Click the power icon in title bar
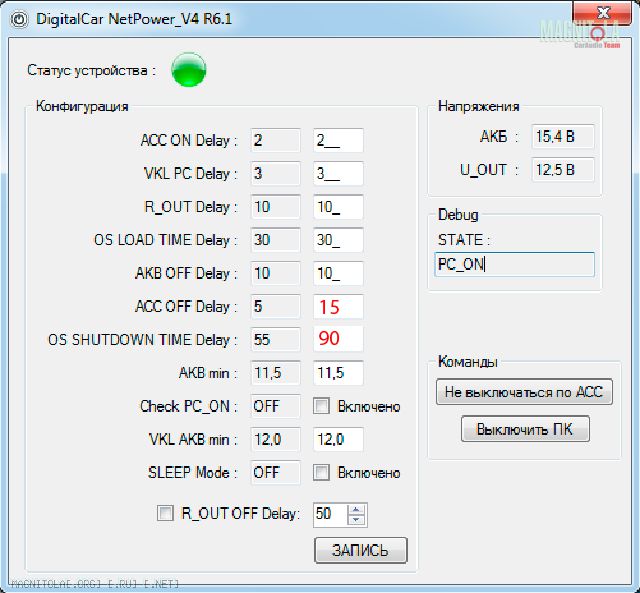Screen dimensions: 640x593 tap(19, 19)
